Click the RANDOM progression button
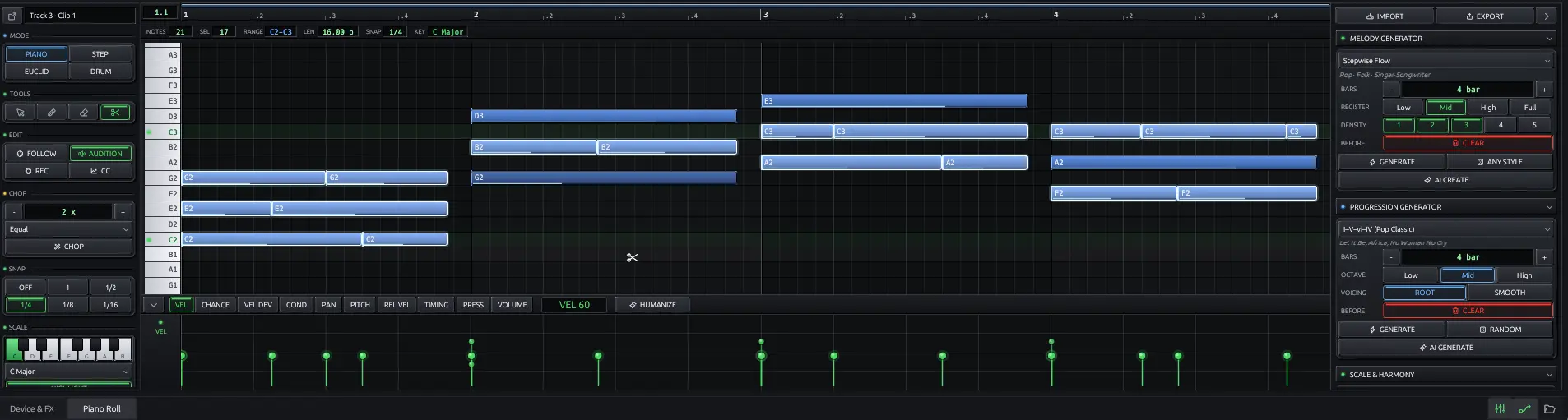This screenshot has width=1568, height=420. point(1500,330)
